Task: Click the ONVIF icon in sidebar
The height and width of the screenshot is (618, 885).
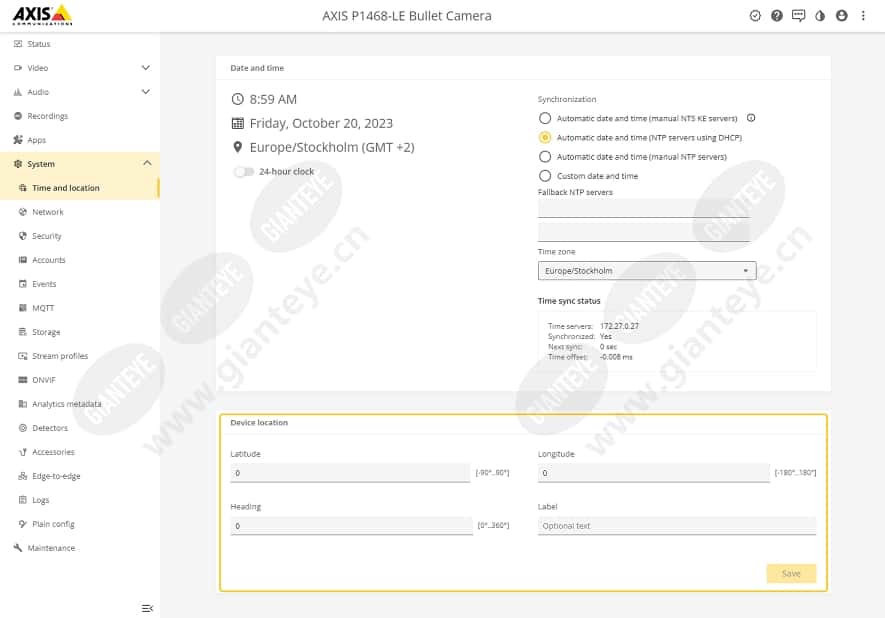Action: [x=23, y=380]
